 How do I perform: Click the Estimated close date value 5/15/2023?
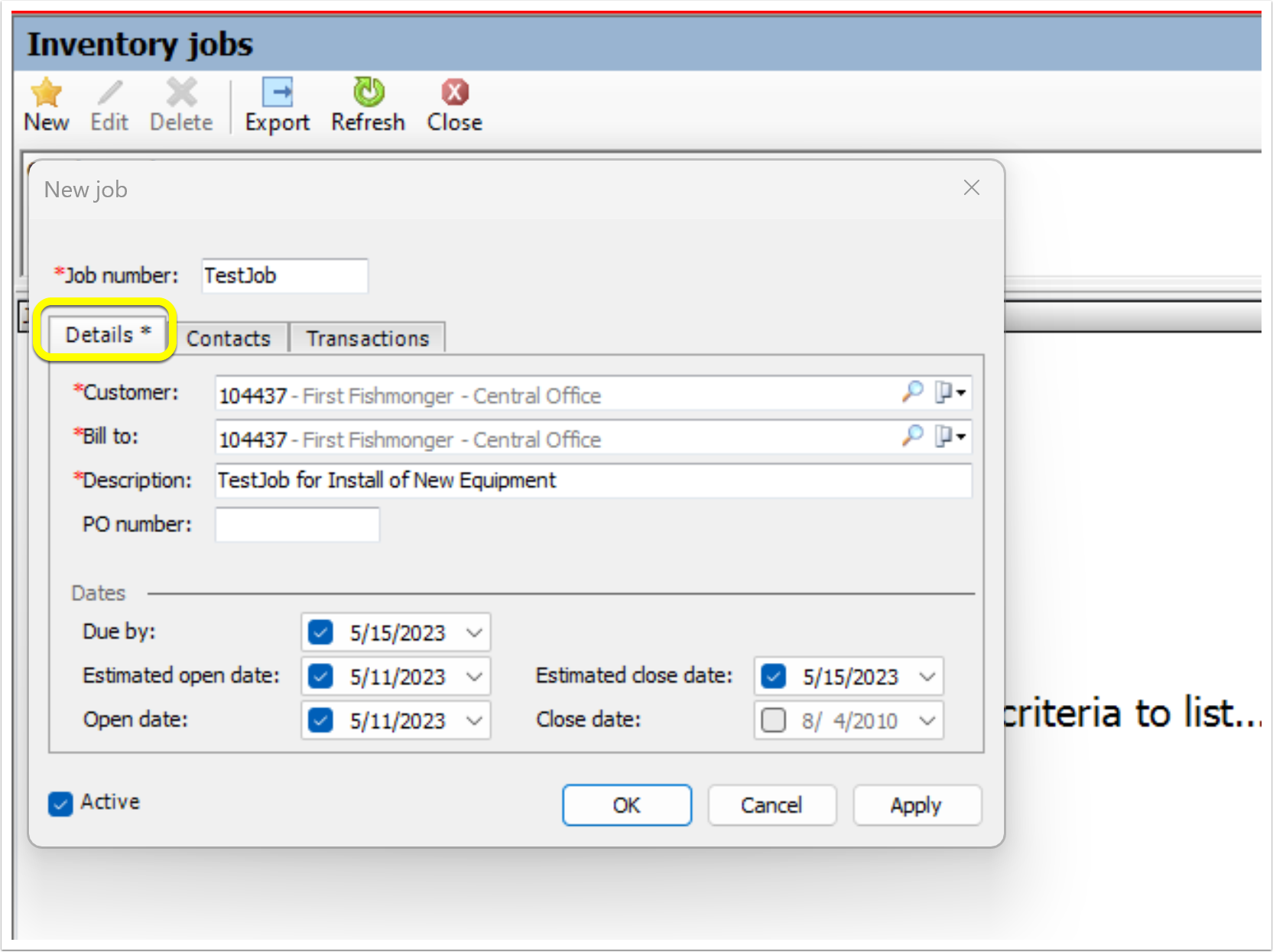[850, 677]
